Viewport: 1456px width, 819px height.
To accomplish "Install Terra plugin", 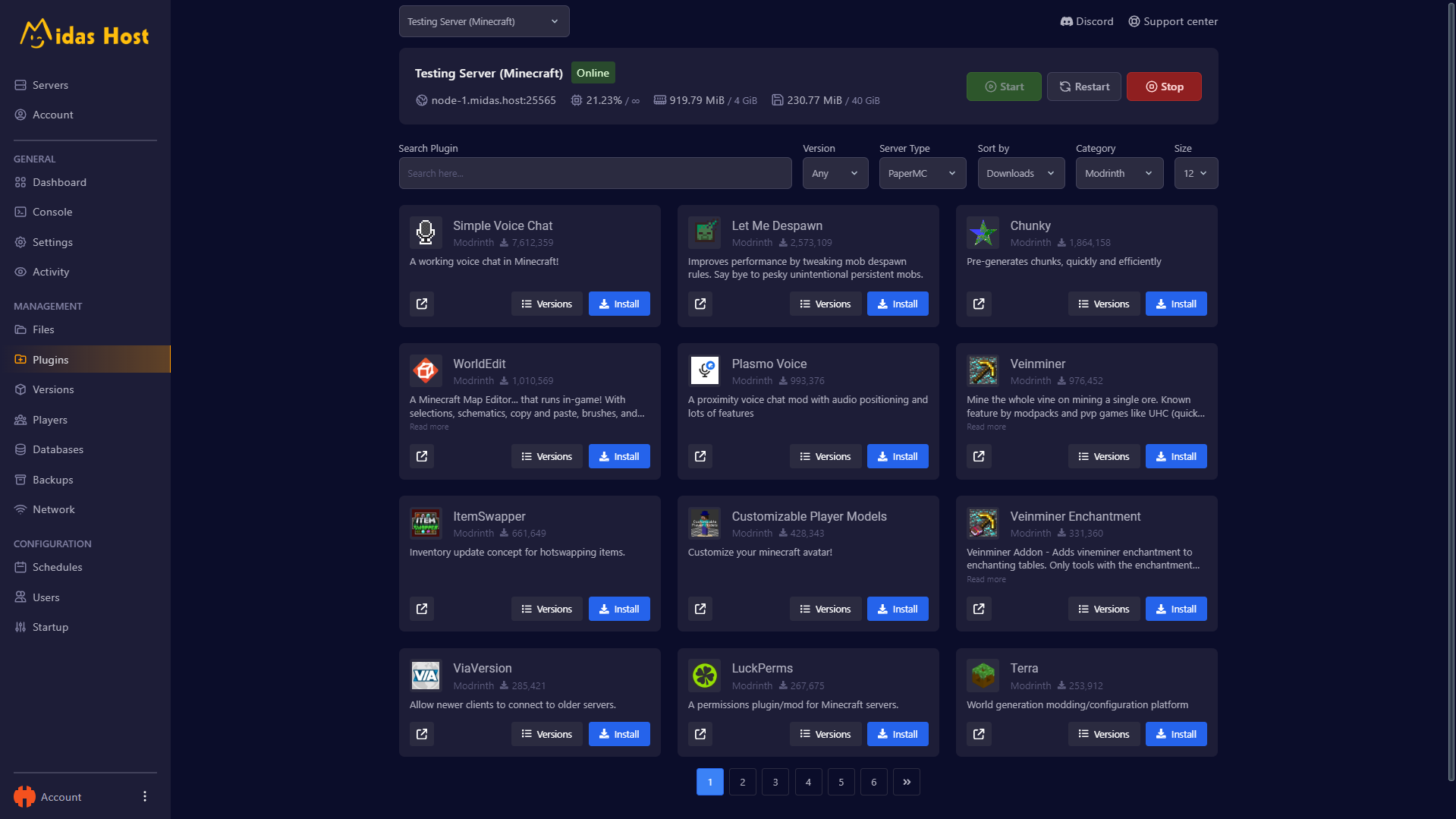I will pos(1176,734).
